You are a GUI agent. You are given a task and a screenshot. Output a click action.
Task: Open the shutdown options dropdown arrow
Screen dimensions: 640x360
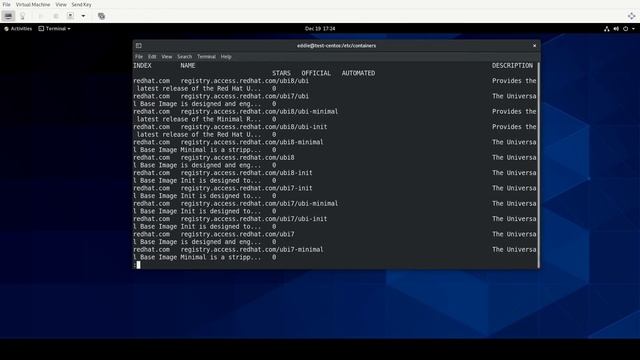83,16
